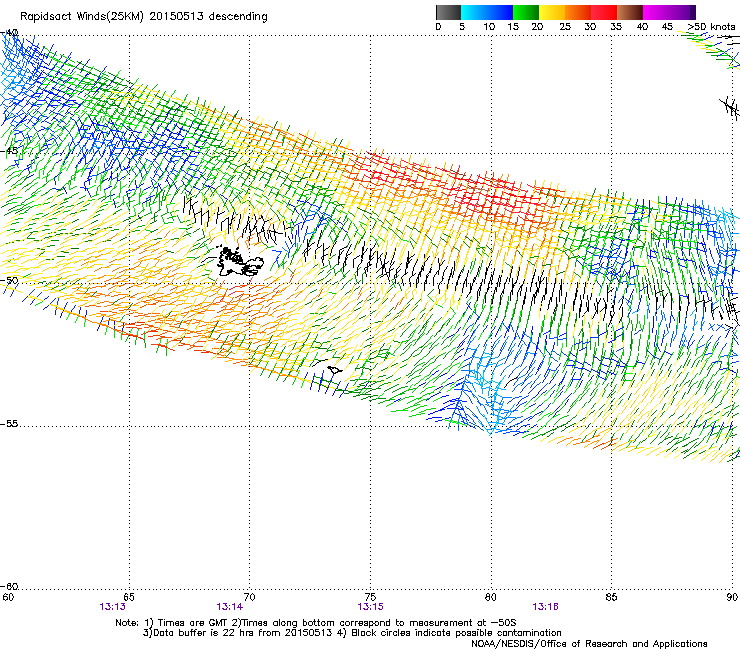740x650 pixels.
Task: Click the longitude label 75
Action: [370, 597]
